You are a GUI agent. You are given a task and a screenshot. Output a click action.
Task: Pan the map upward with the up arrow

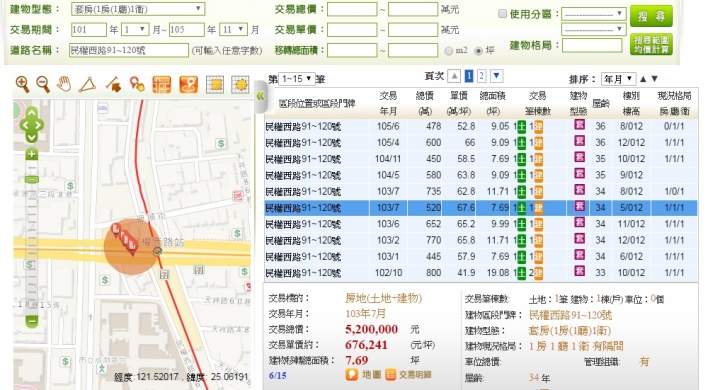point(32,113)
